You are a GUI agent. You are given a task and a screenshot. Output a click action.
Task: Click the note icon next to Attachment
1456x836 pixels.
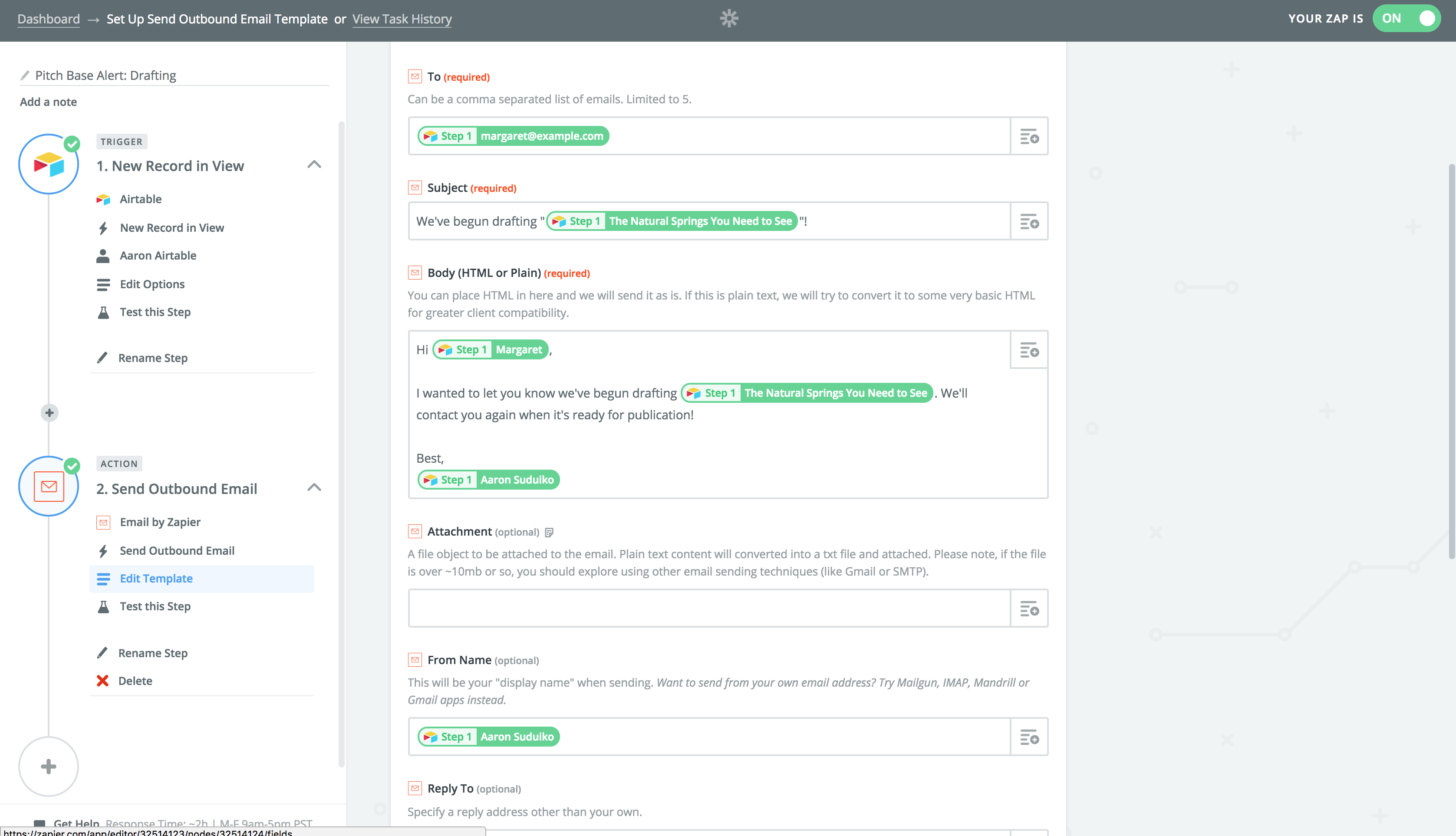click(549, 532)
